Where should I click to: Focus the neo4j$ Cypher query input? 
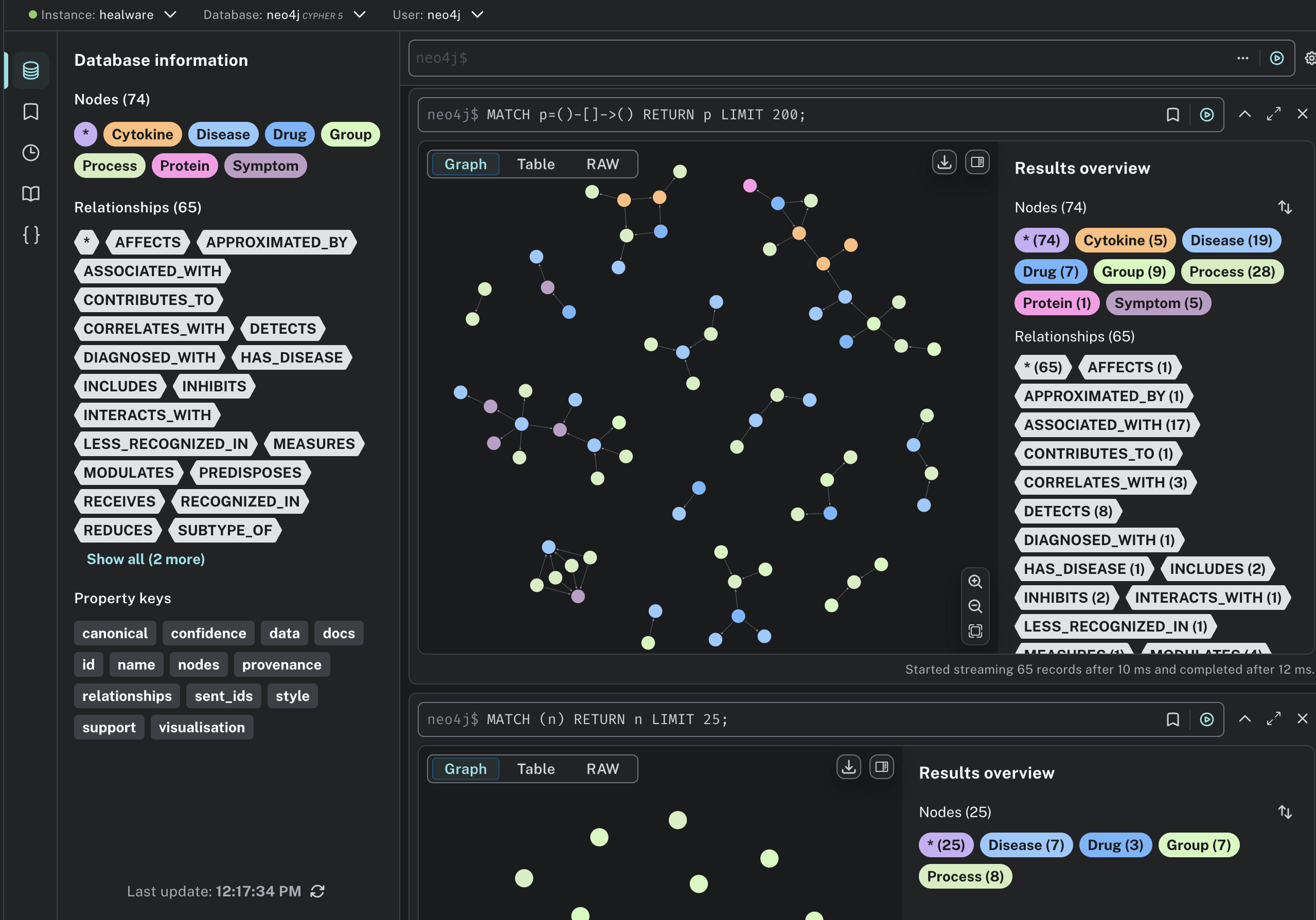pos(820,58)
